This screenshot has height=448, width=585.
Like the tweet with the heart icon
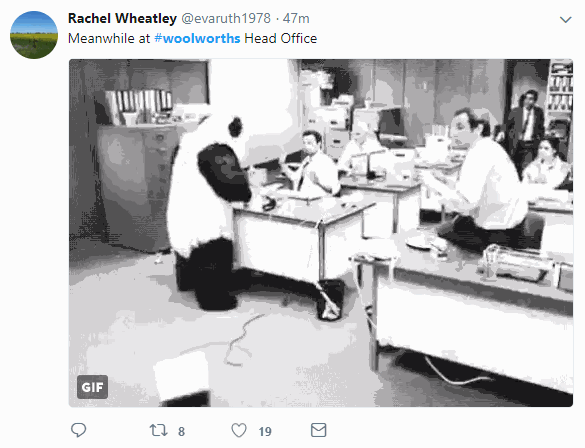[x=239, y=430]
